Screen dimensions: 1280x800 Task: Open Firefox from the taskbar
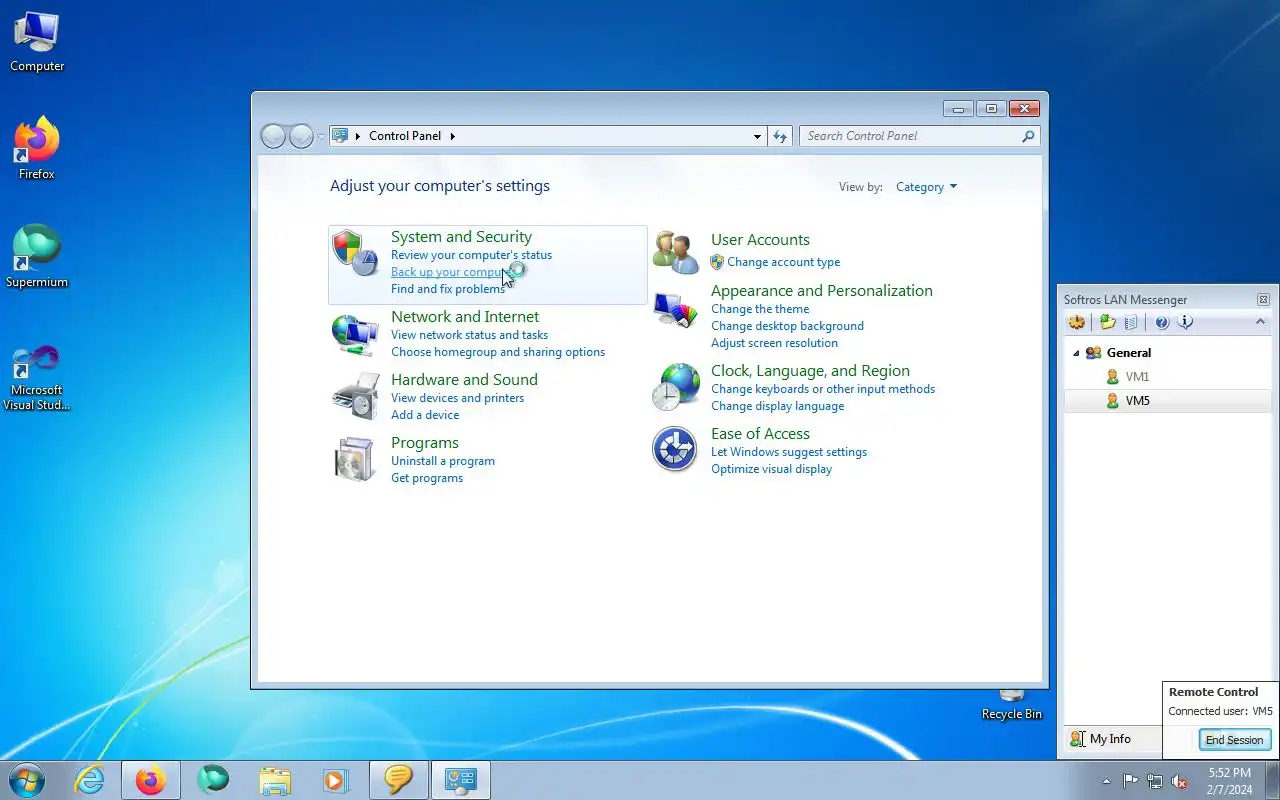tap(151, 780)
